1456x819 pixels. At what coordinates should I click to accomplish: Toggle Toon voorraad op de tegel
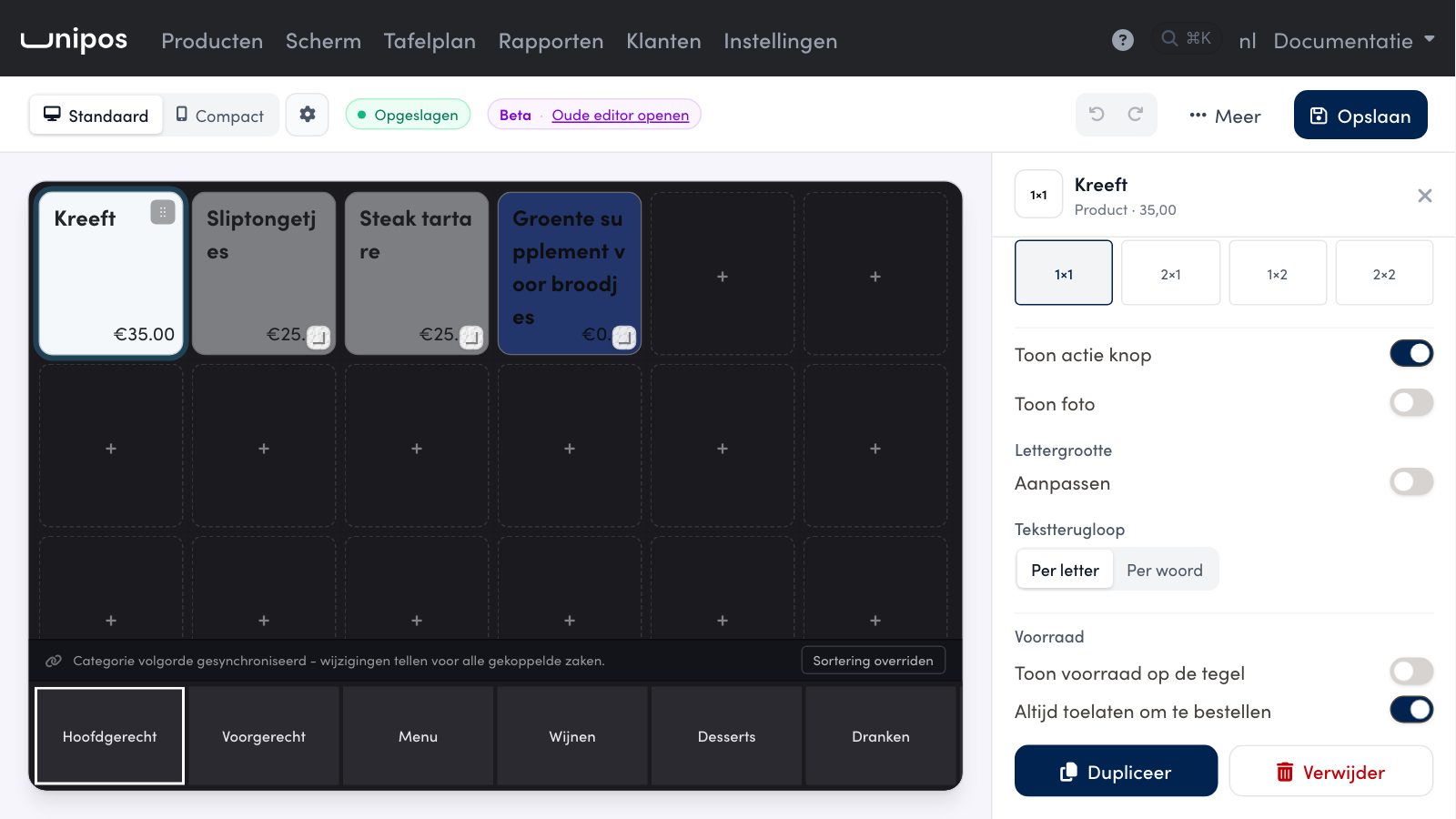click(x=1411, y=672)
